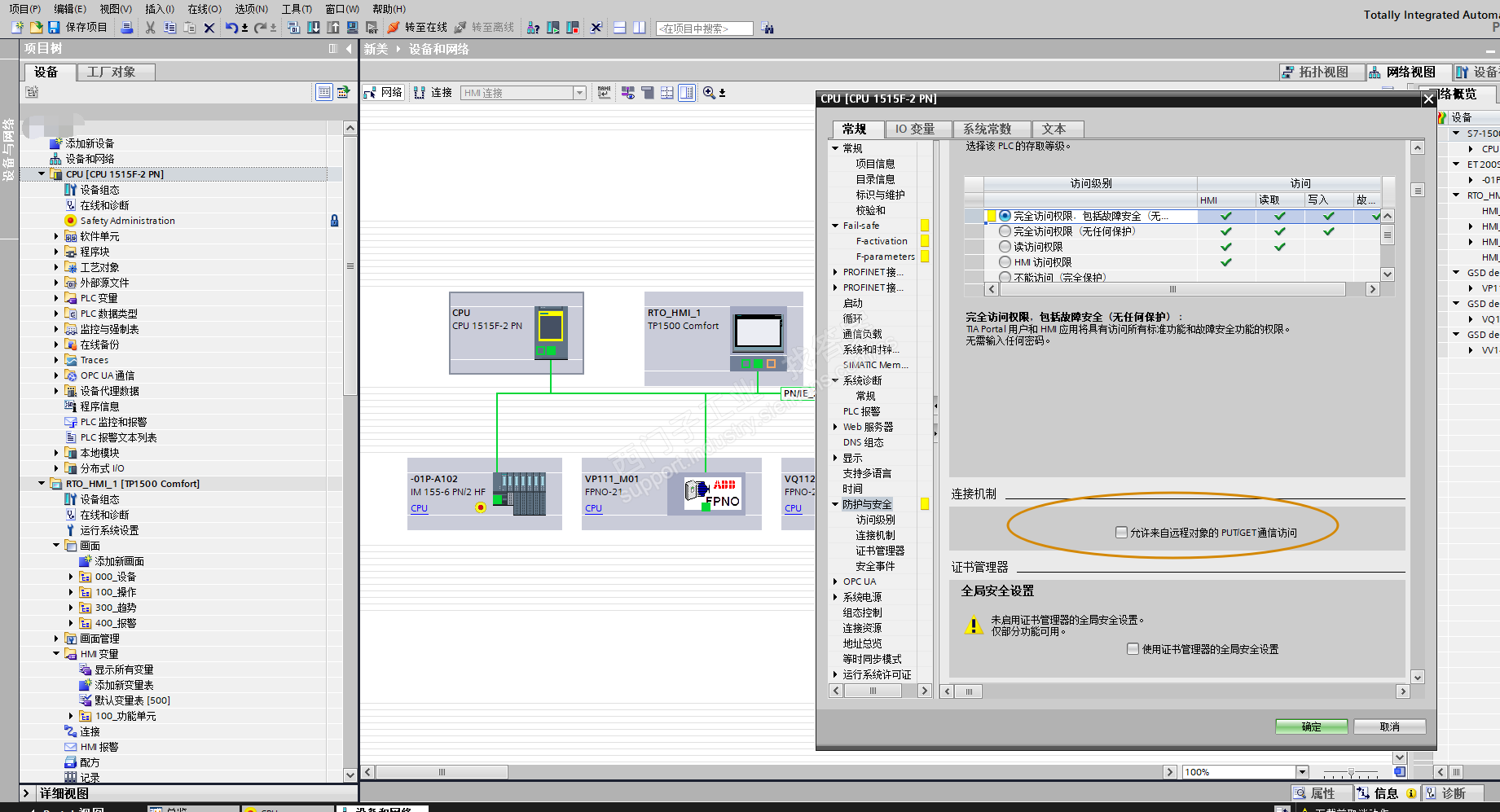Open the HMI connection type dropdown

[x=579, y=93]
